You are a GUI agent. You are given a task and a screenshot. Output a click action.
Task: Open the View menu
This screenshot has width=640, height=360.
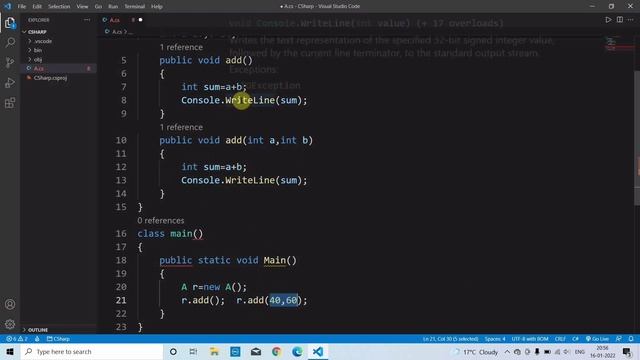pos(82,7)
